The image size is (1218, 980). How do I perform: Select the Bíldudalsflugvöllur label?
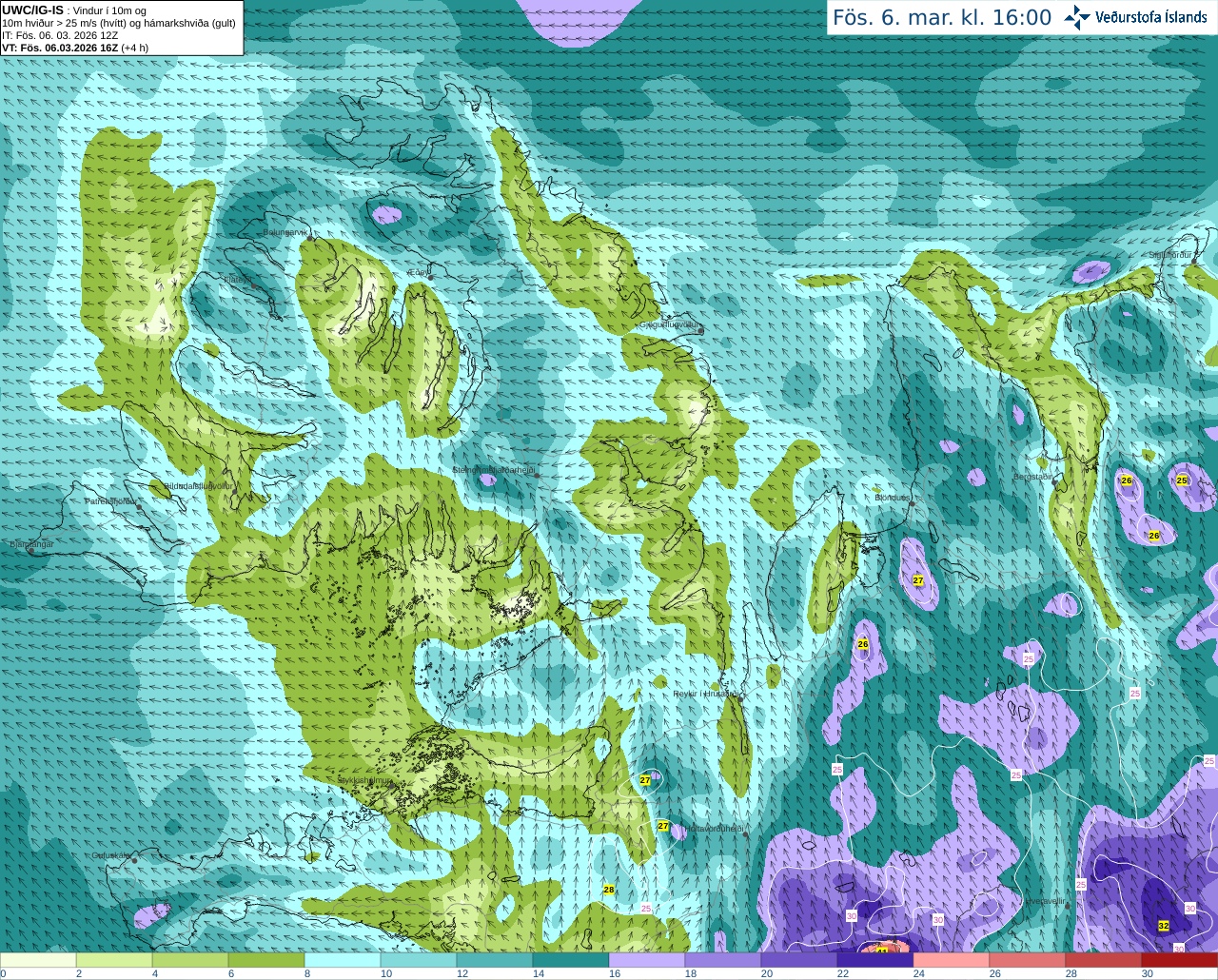coord(198,486)
